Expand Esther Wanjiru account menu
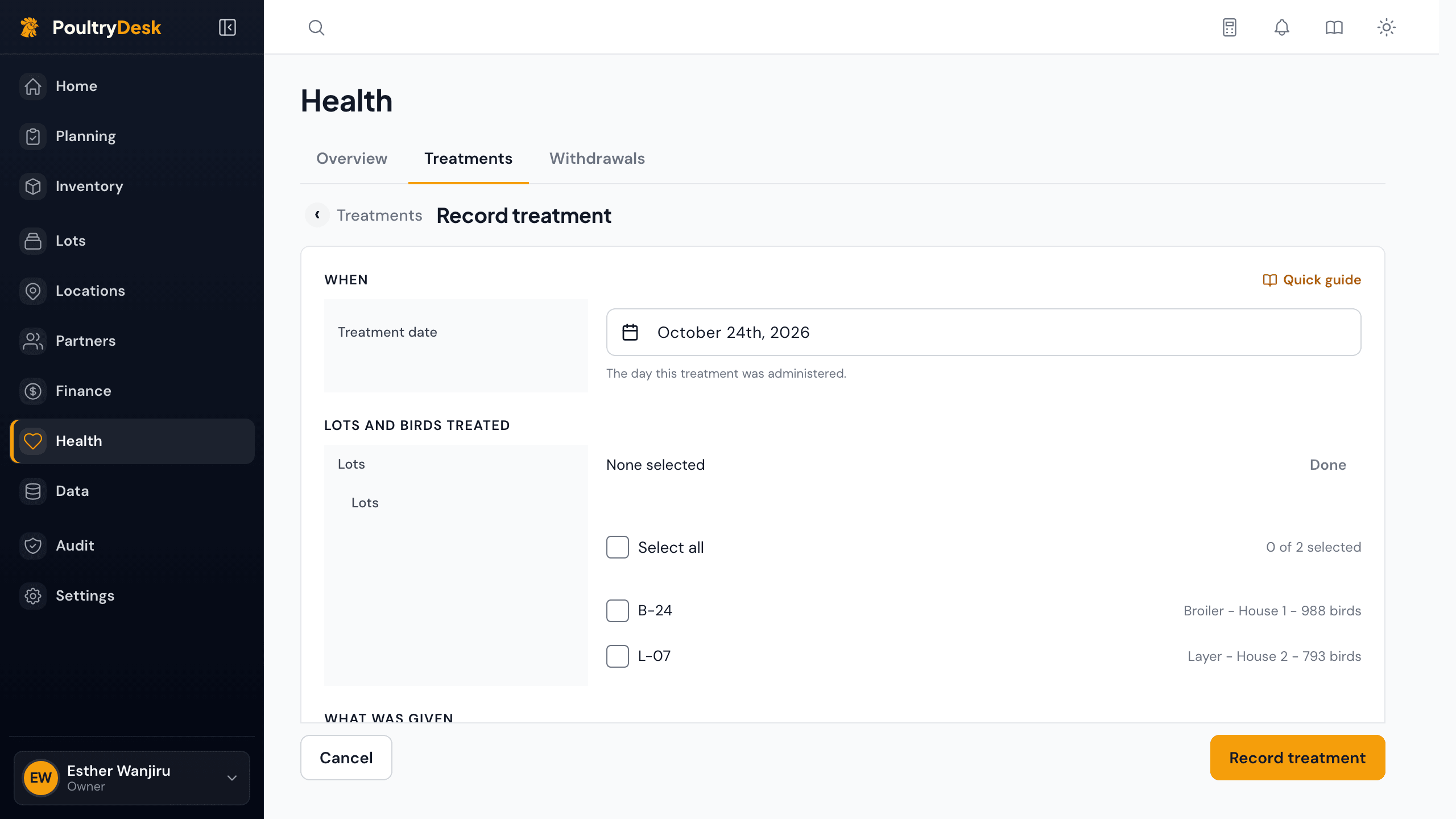 [x=132, y=778]
